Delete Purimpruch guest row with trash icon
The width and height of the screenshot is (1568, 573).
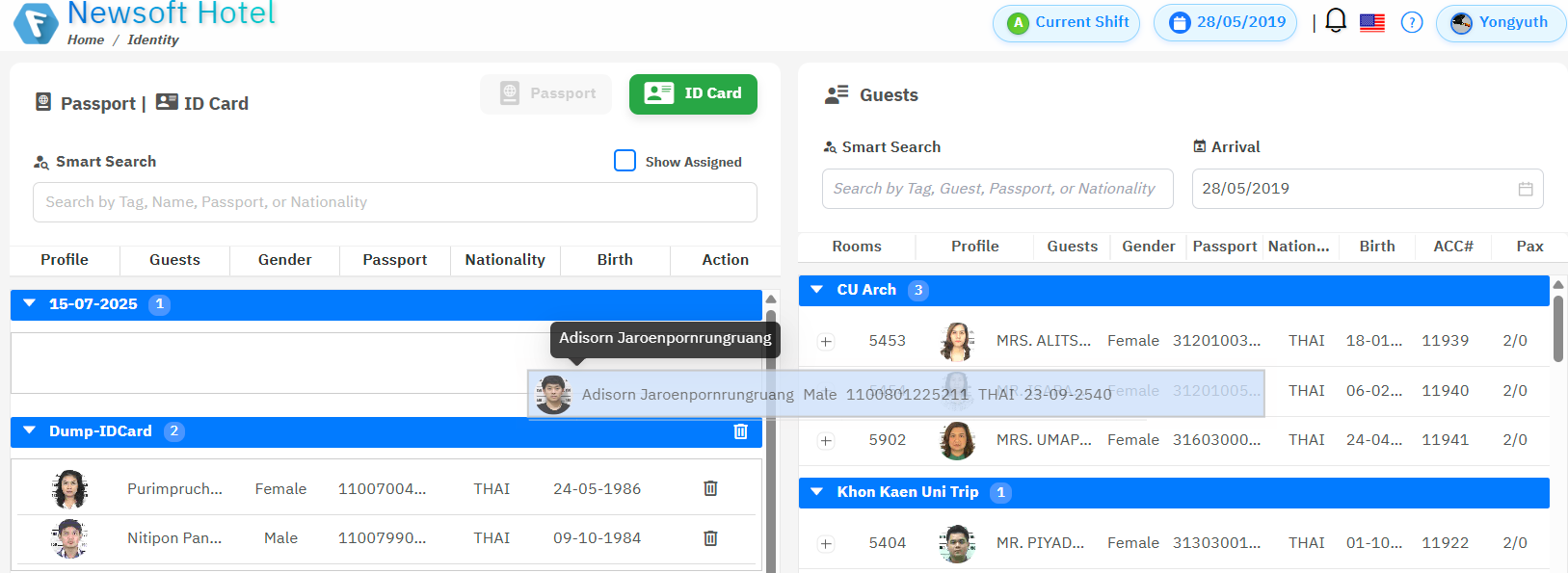(x=710, y=488)
